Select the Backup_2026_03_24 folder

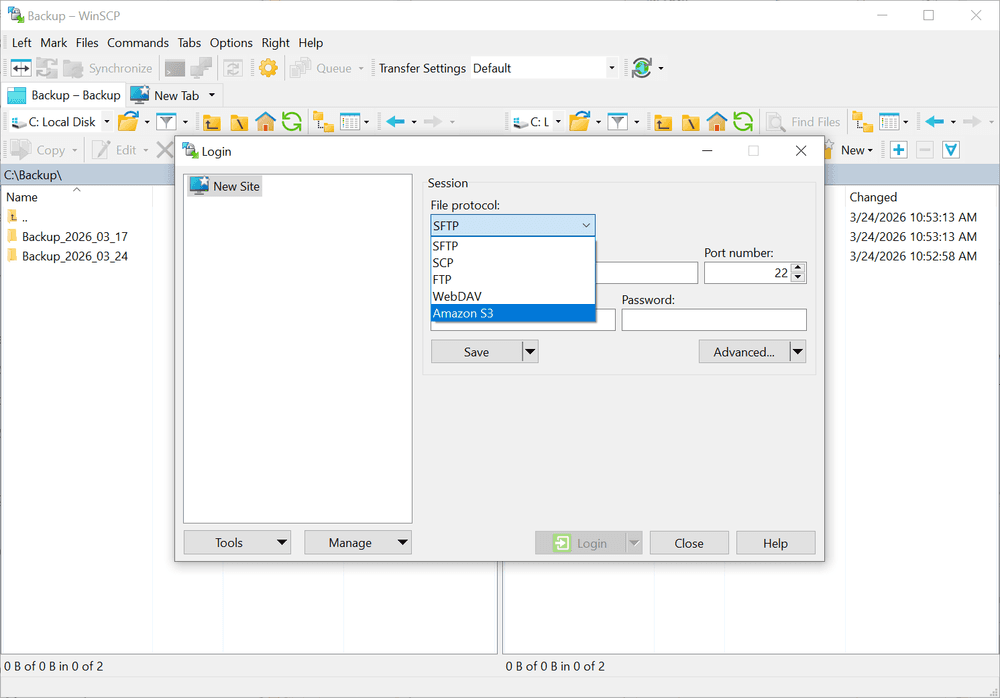[75, 256]
